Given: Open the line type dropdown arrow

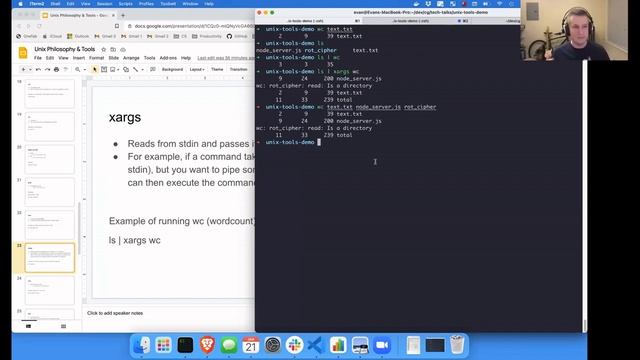Looking at the screenshot, I should pyautogui.click(x=142, y=70).
